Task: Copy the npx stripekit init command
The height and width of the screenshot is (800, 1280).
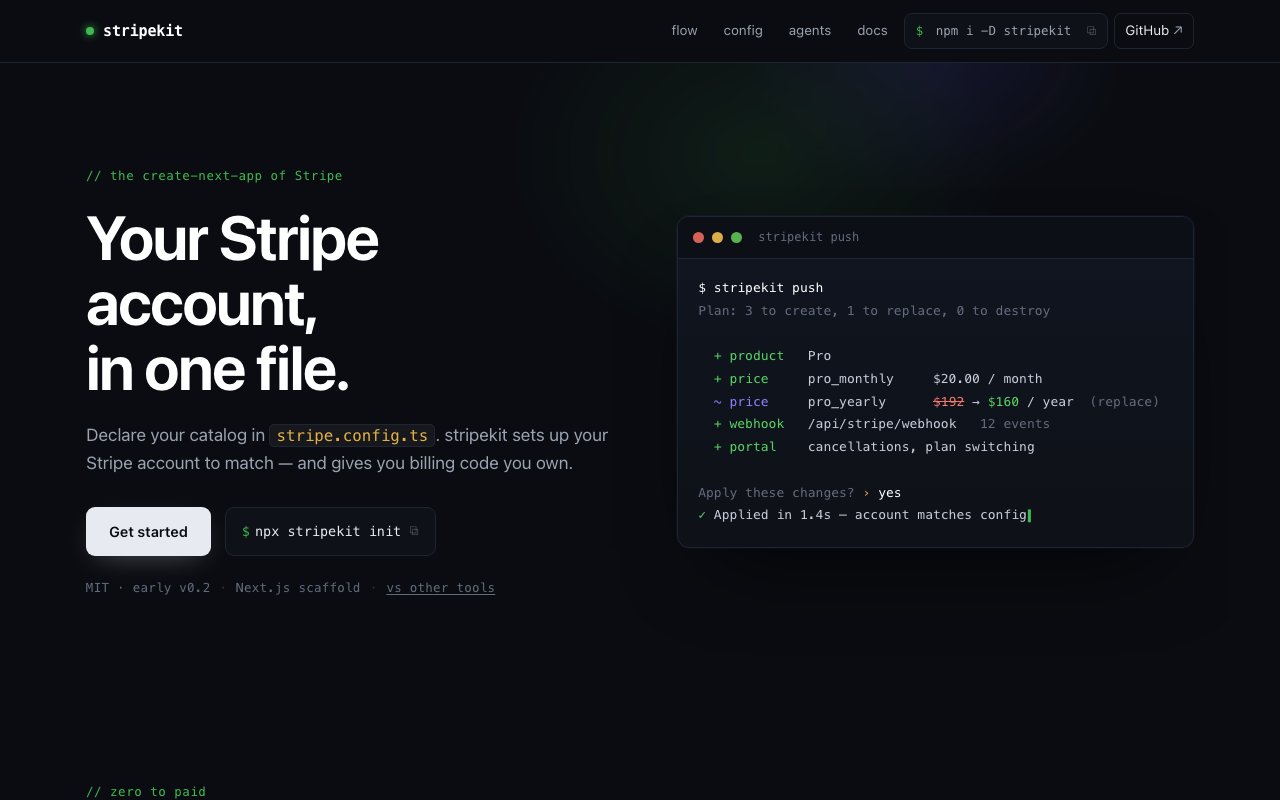Action: pyautogui.click(x=414, y=532)
